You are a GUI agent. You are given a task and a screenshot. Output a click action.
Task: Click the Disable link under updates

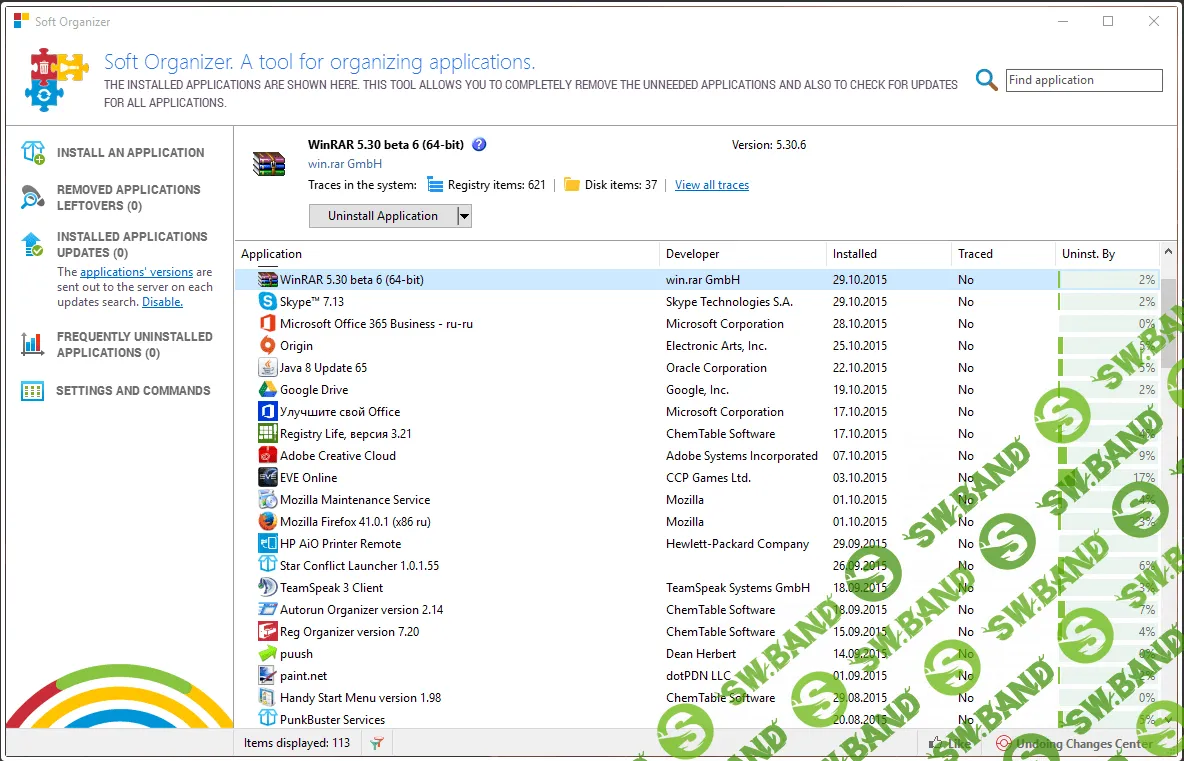(x=162, y=302)
